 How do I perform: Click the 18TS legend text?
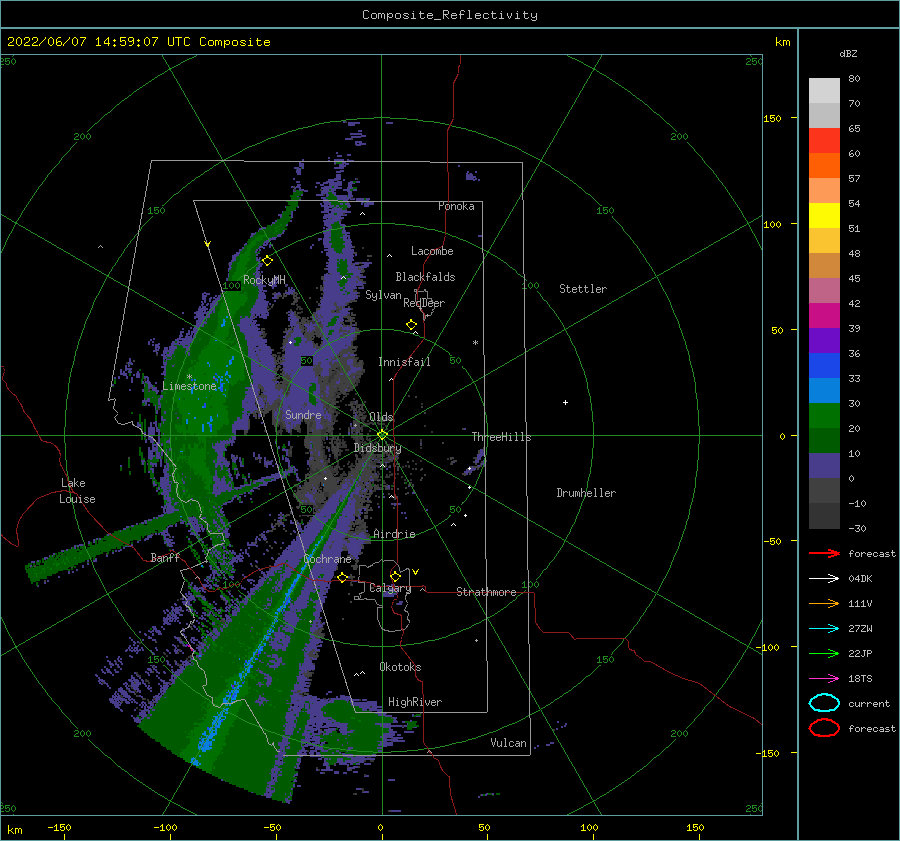pos(860,679)
